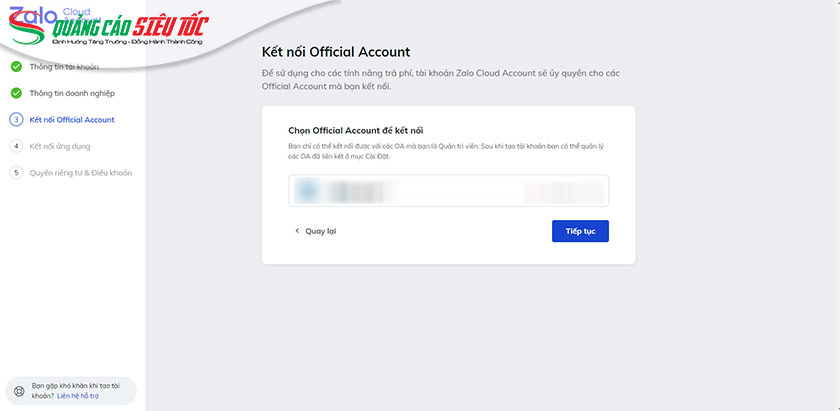Click the step 3 circle icon
840x411 pixels.
(16, 120)
